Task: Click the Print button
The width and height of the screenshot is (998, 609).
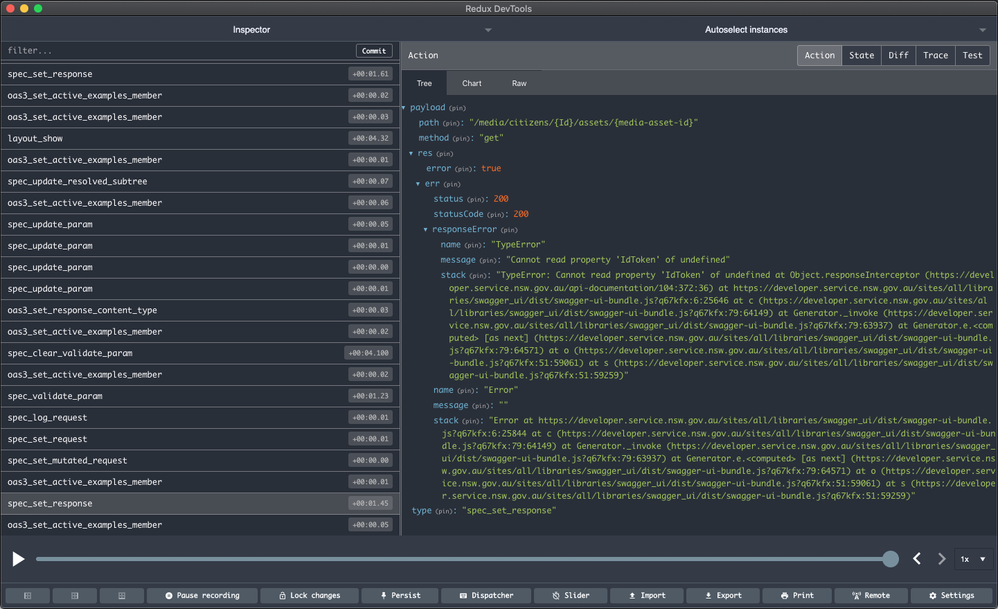Action: [x=797, y=595]
